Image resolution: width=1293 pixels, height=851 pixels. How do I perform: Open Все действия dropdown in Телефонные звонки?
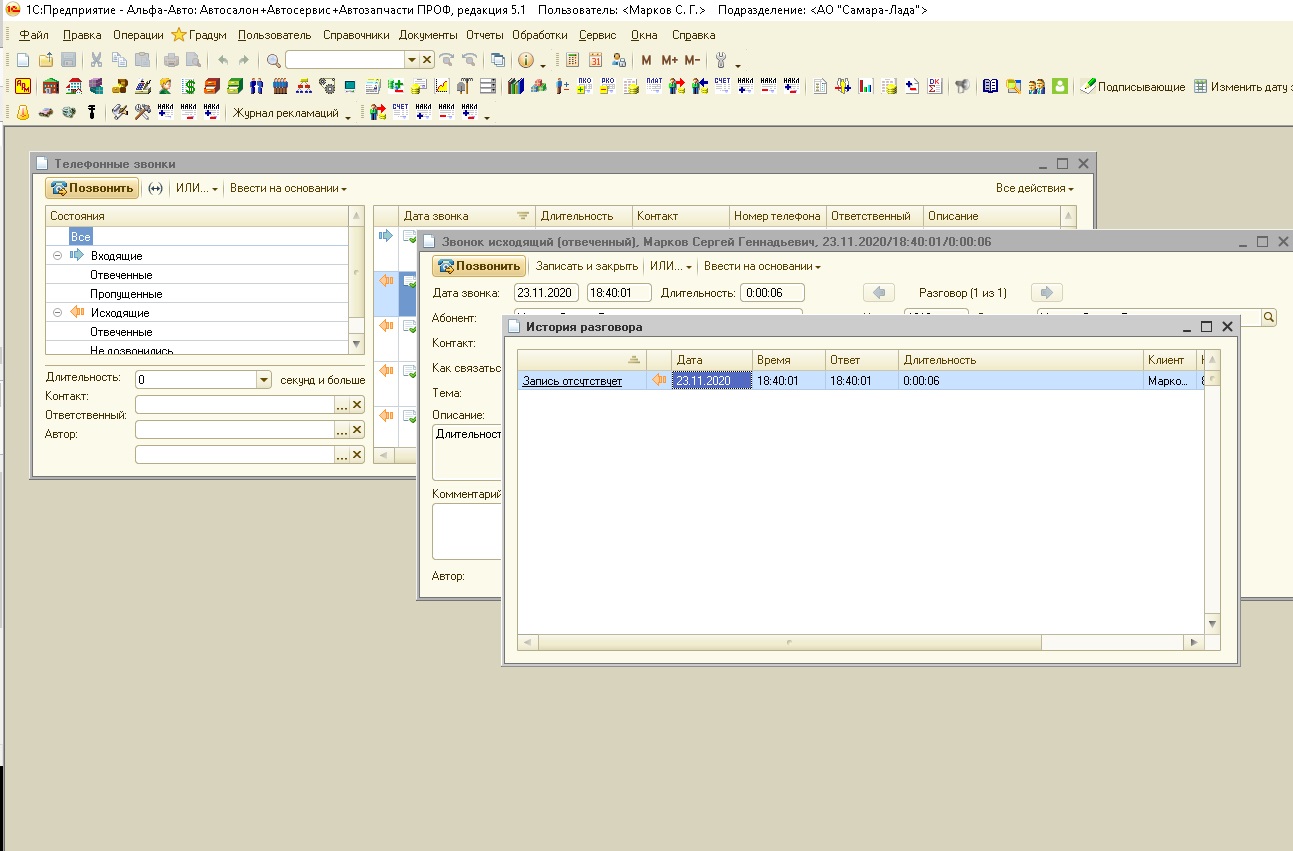coord(1035,188)
